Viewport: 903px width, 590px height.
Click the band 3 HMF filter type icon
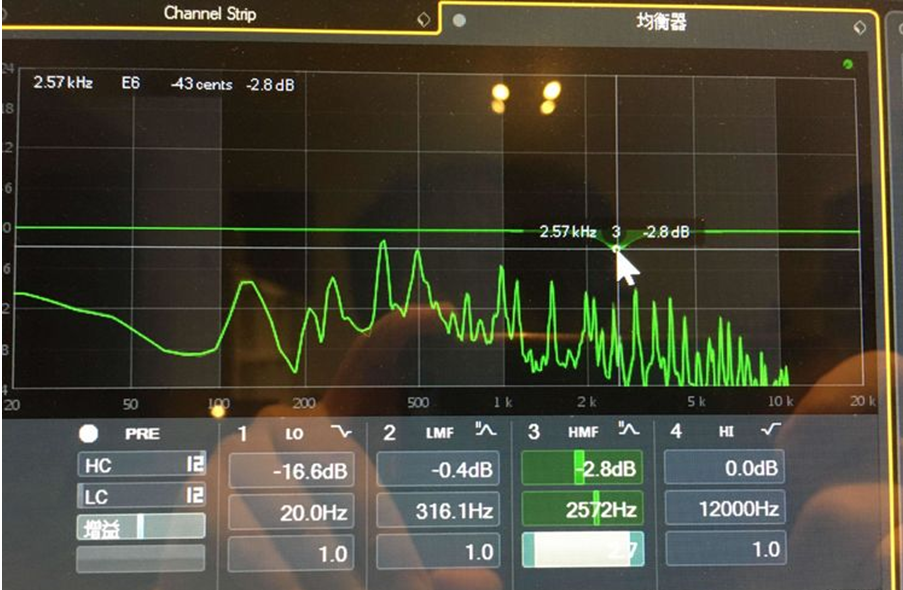click(x=629, y=431)
